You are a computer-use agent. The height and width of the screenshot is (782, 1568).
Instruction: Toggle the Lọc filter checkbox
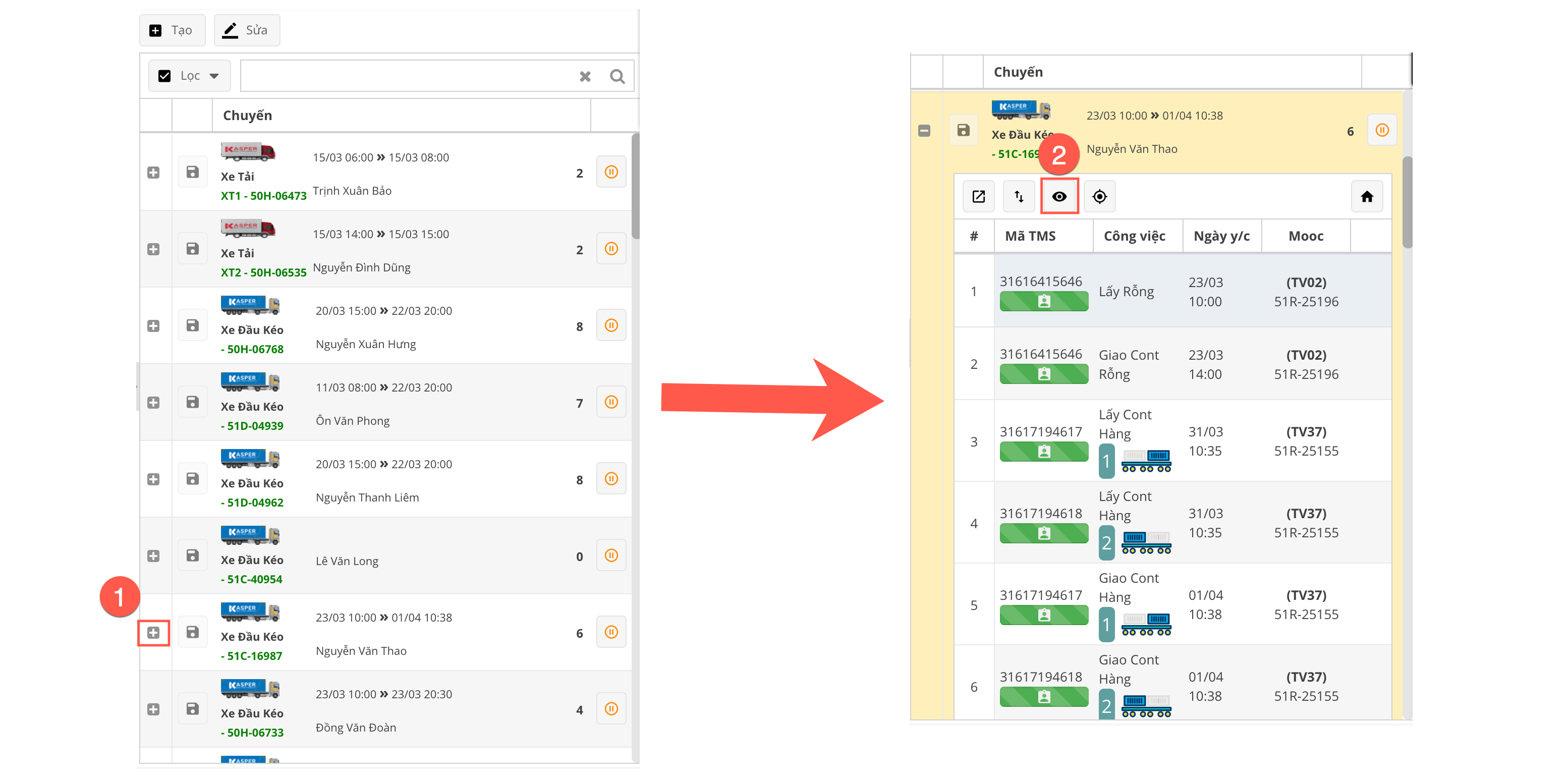click(x=164, y=76)
